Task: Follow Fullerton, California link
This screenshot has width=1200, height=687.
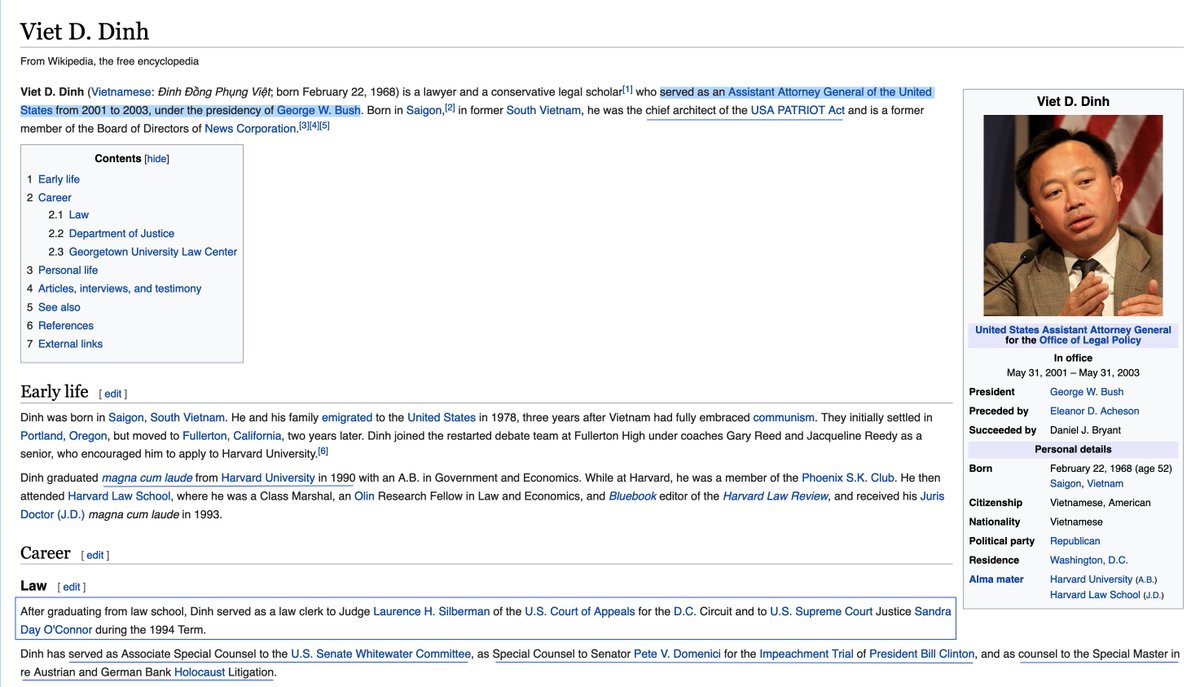Action: point(233,436)
